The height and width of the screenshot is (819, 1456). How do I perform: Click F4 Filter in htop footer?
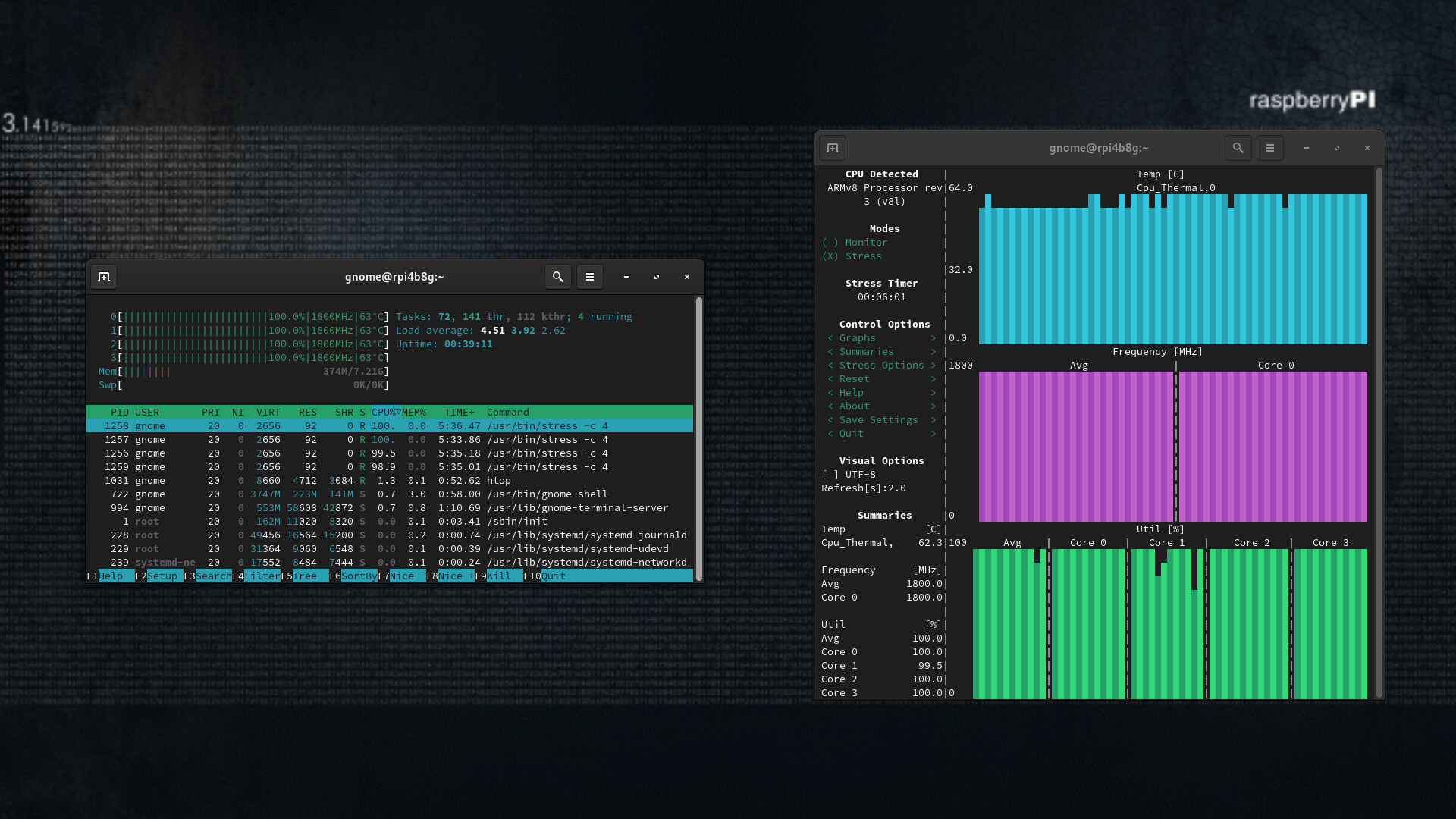[256, 576]
